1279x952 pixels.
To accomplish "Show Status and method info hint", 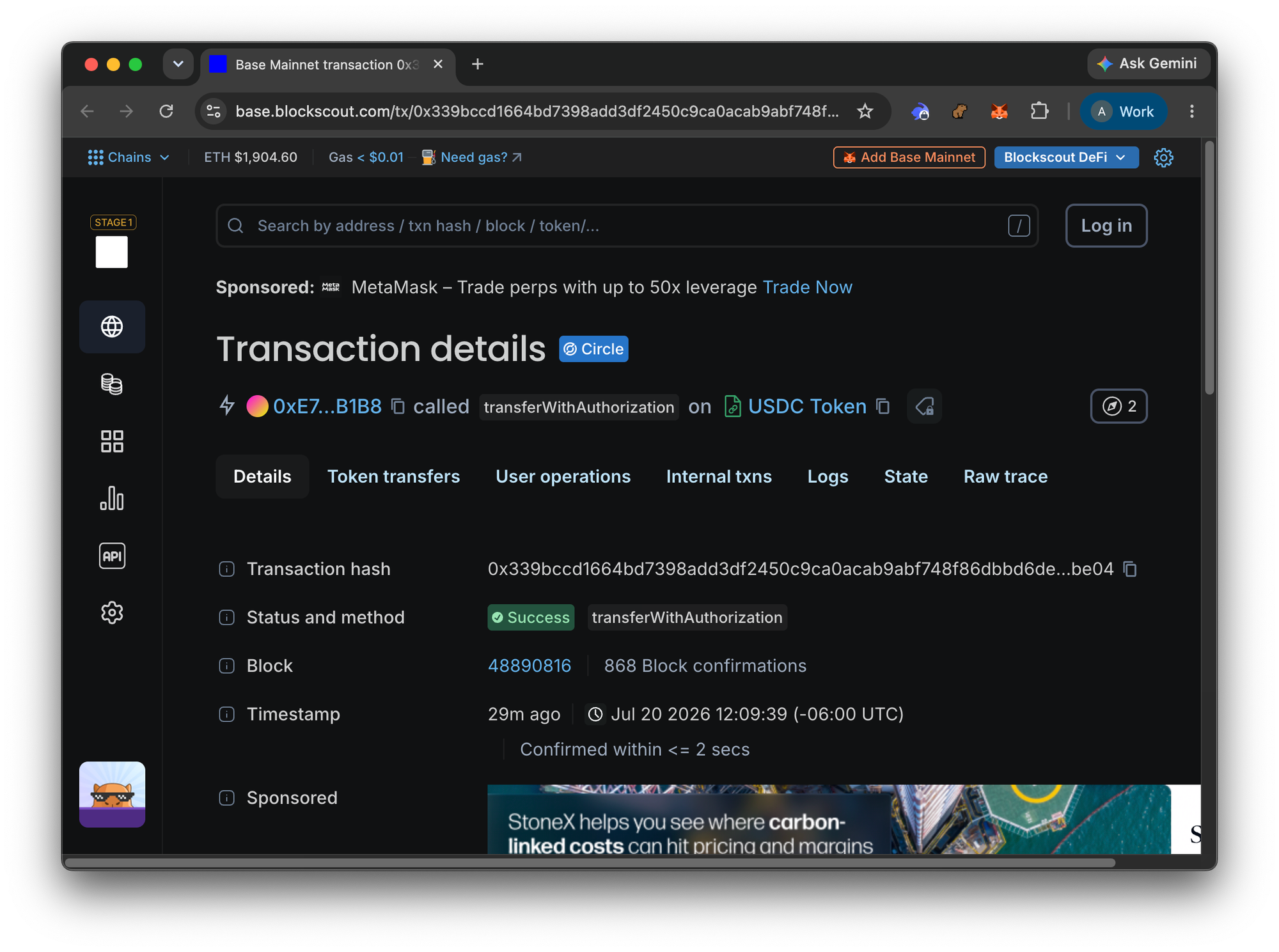I will pos(227,618).
